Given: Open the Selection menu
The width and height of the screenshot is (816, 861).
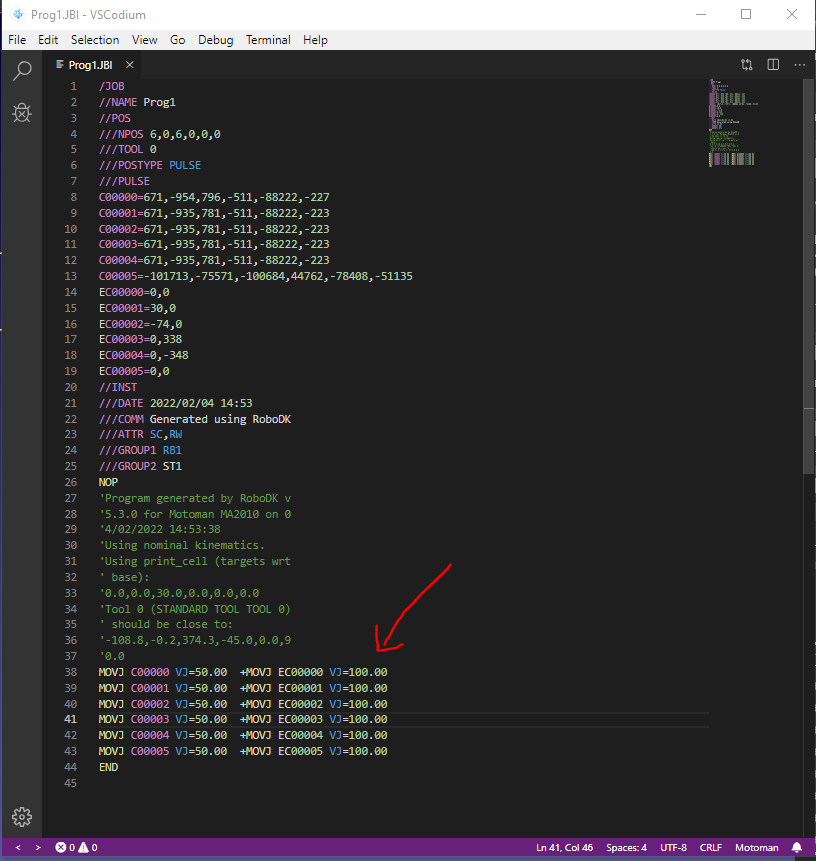Looking at the screenshot, I should pos(95,40).
